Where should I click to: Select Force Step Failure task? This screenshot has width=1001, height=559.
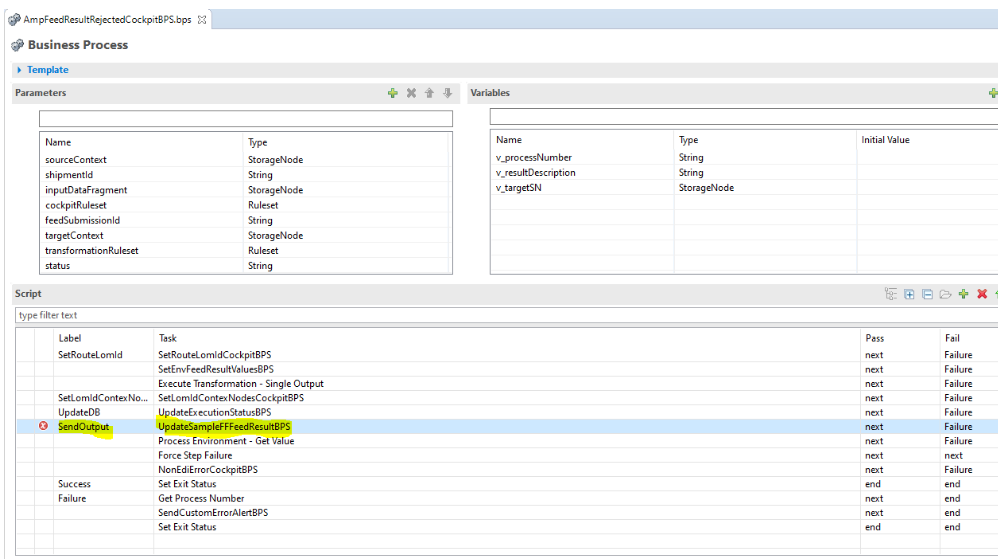[x=195, y=456]
